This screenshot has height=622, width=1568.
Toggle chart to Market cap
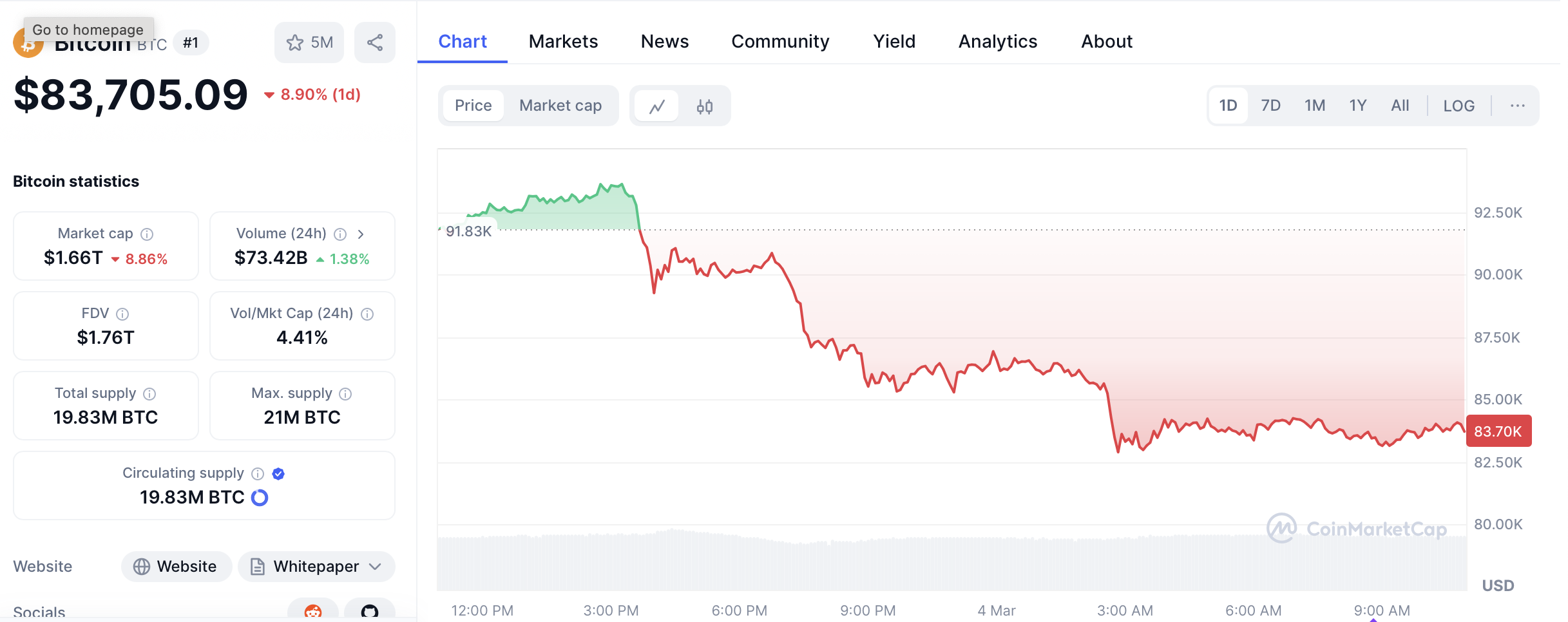(x=560, y=106)
